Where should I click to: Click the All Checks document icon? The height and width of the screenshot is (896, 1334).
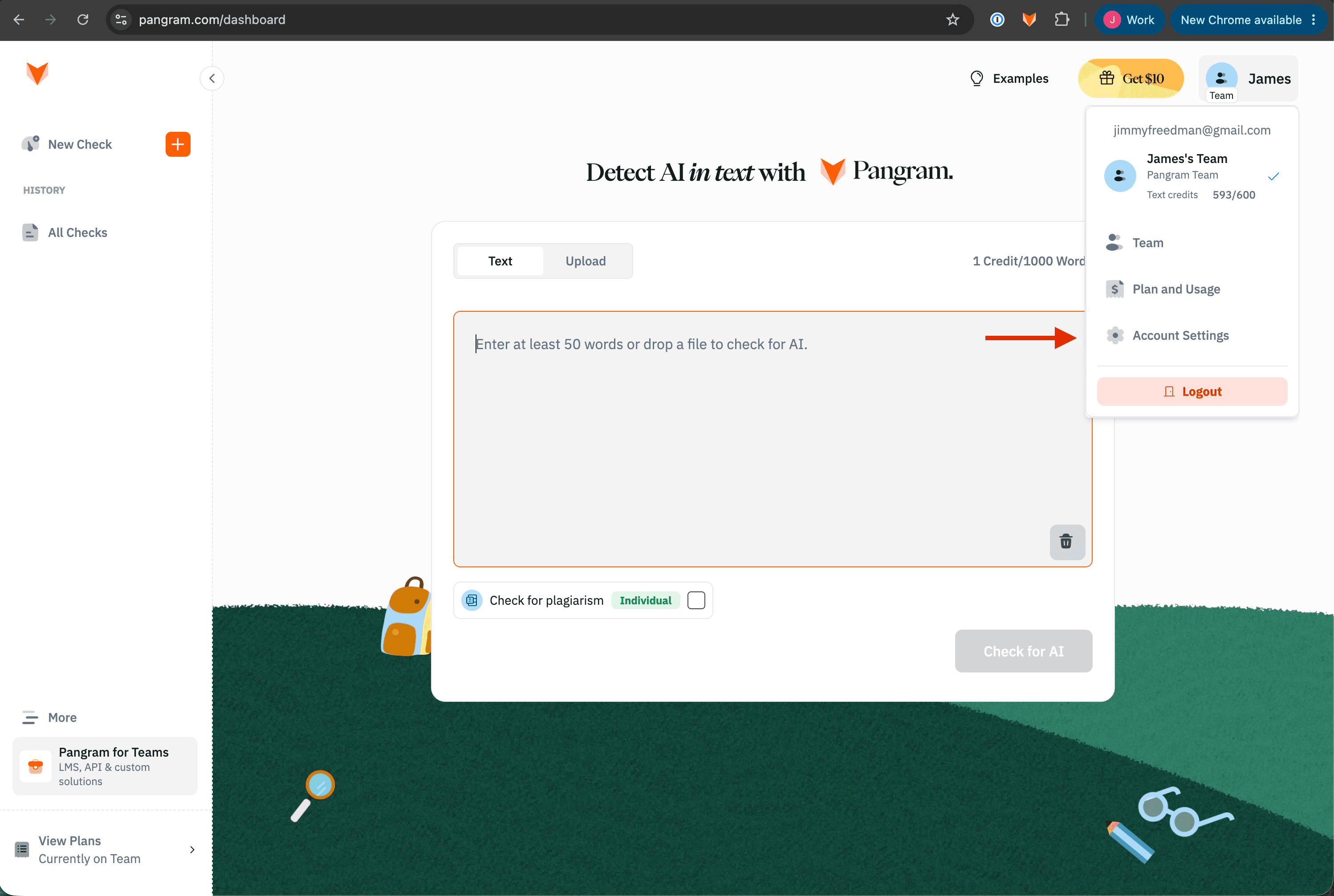(x=30, y=232)
